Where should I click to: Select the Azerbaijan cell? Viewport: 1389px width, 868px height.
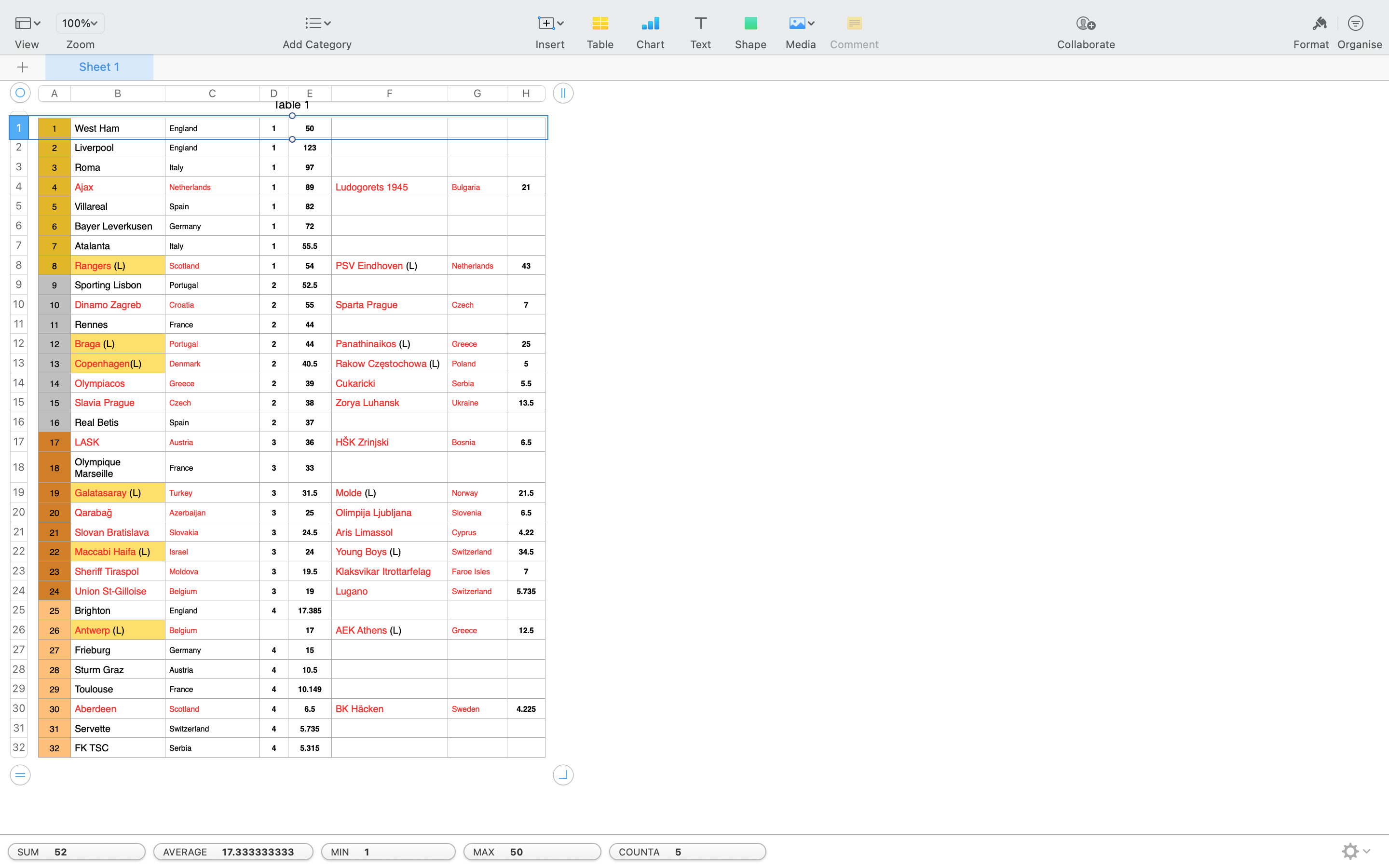(x=212, y=513)
